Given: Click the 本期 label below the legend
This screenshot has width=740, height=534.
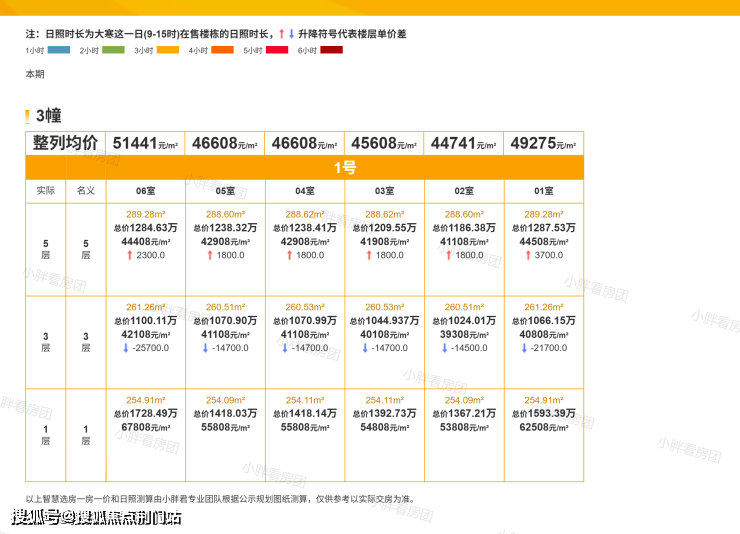Looking at the screenshot, I should (x=35, y=74).
